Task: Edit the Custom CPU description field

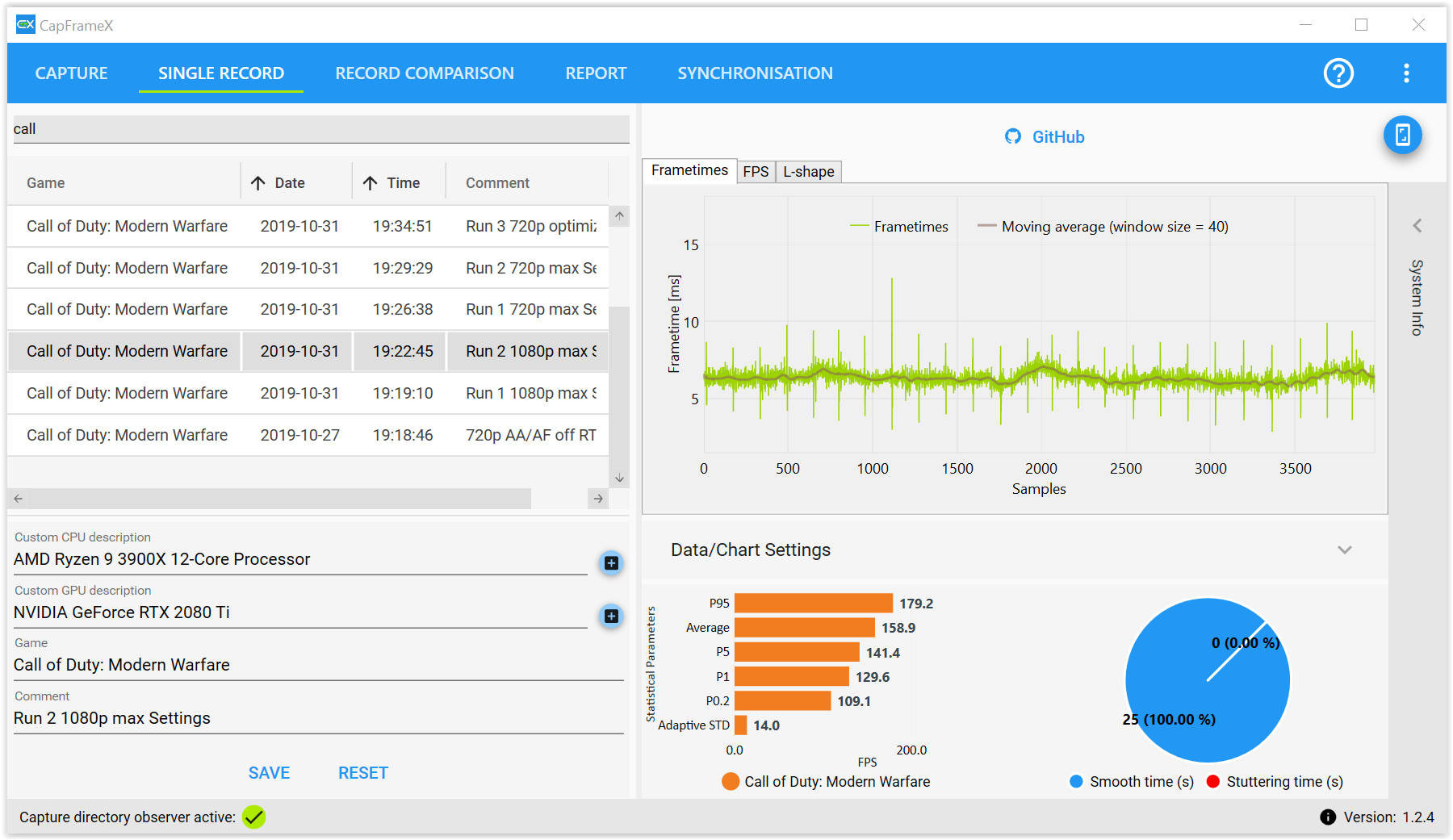Action: tap(300, 559)
